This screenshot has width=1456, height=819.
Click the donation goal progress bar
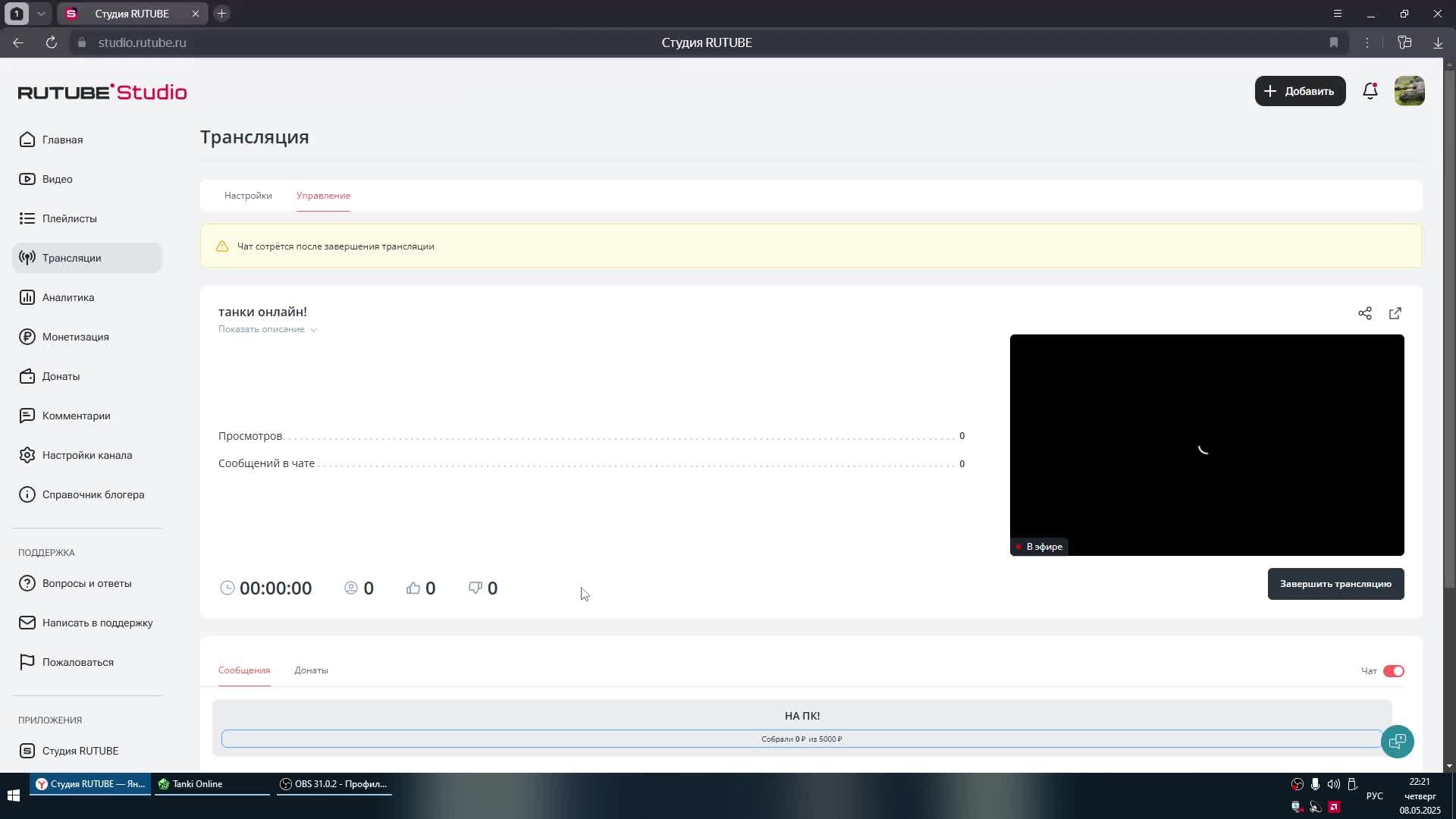tap(802, 739)
